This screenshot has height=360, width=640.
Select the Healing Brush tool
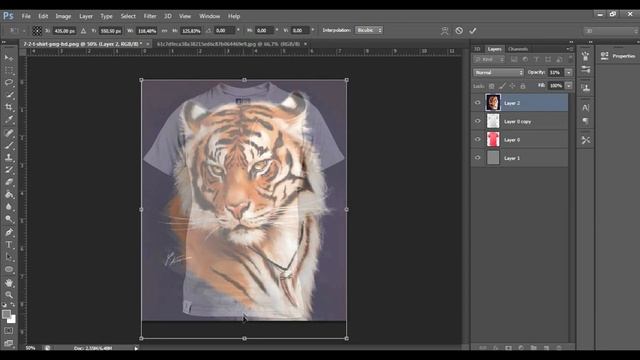coord(9,133)
